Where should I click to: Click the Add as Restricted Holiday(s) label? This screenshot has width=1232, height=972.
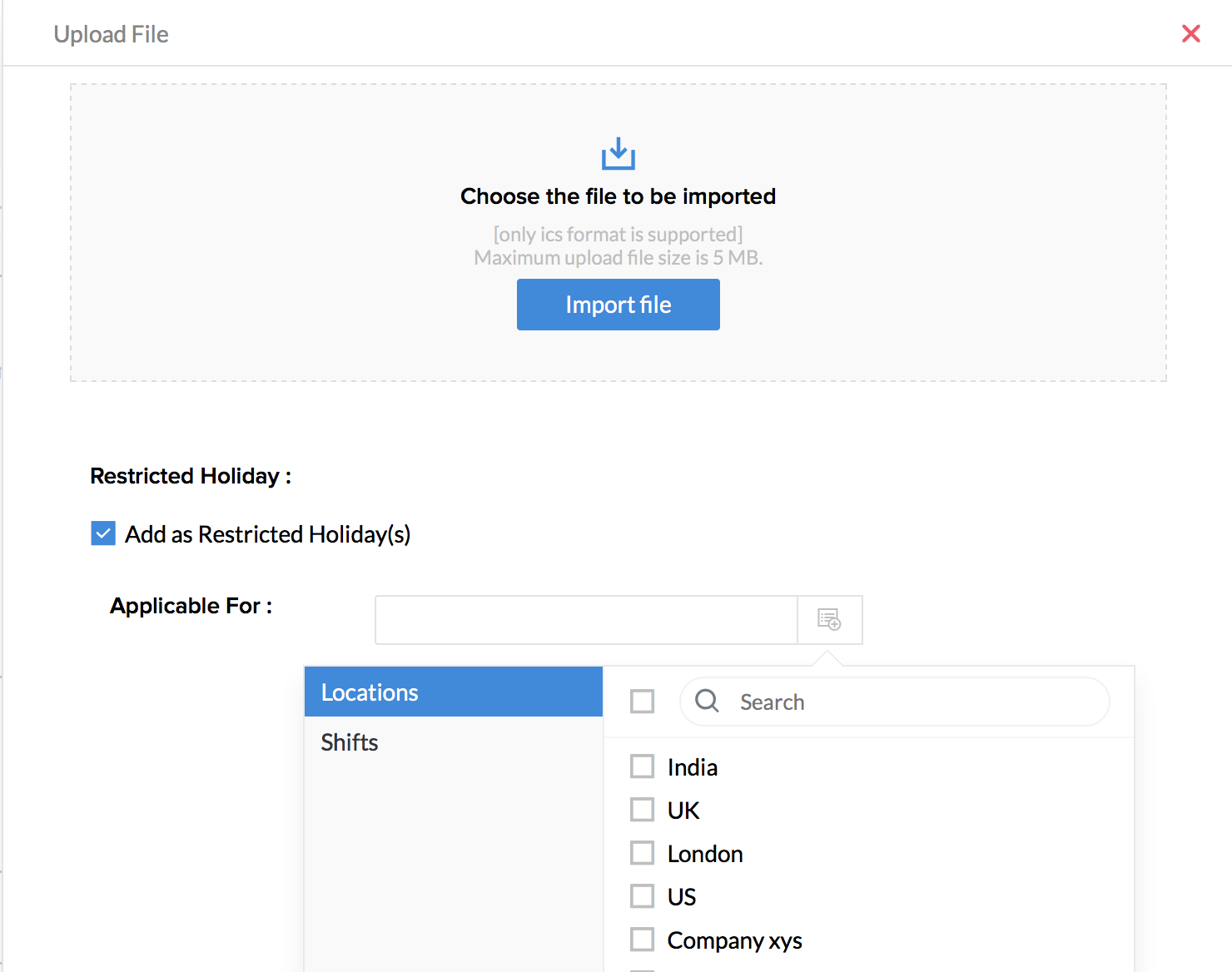tap(267, 534)
